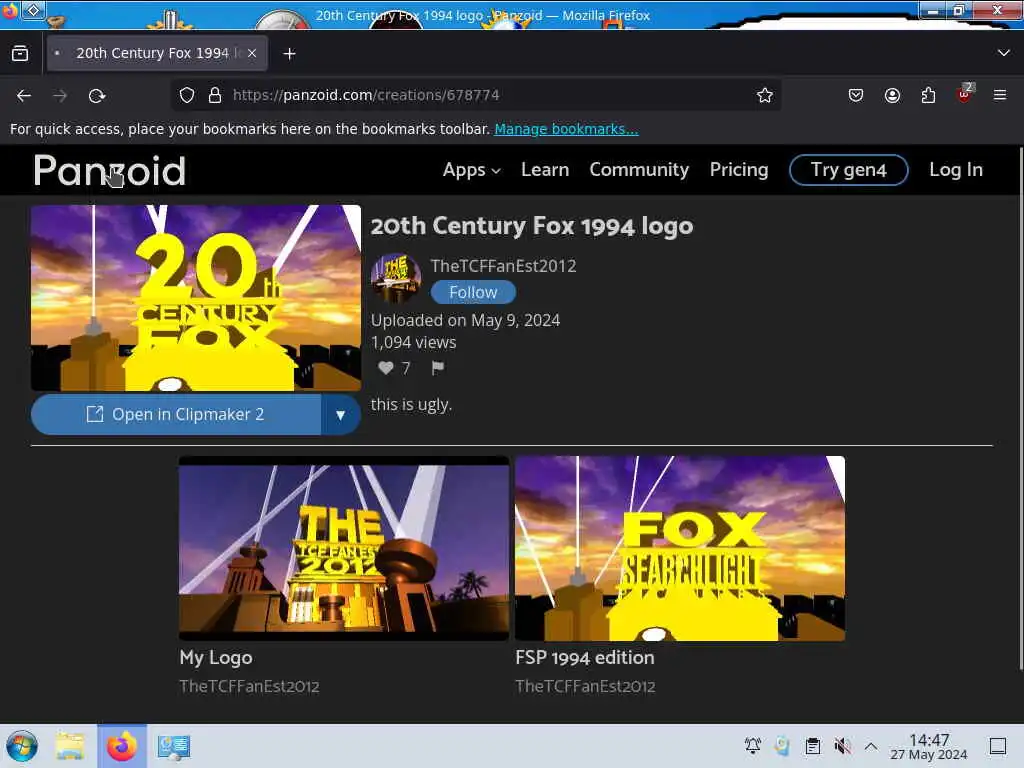The width and height of the screenshot is (1024, 768).
Task: Open the clipboard tray icon
Action: click(x=812, y=745)
